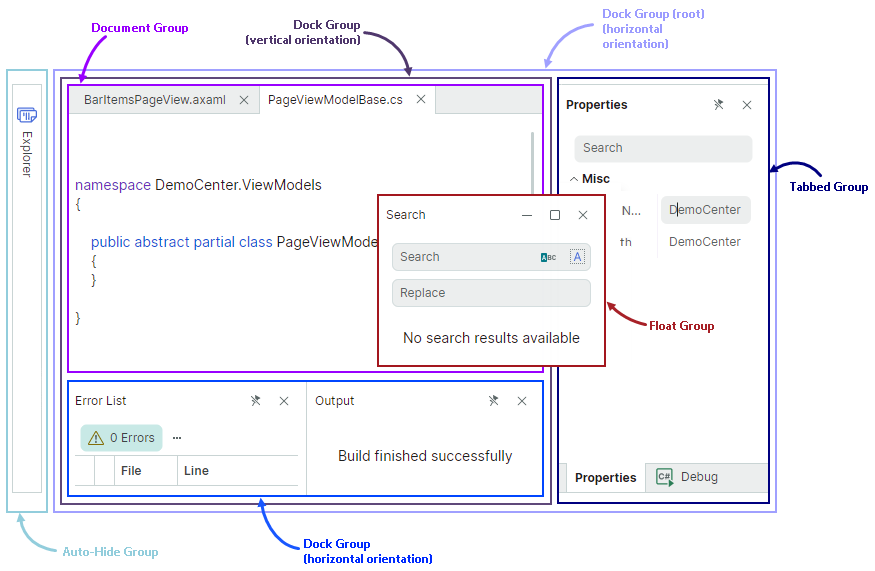875x571 pixels.
Task: Click the 'public abstract partial class' line
Action: [234, 242]
